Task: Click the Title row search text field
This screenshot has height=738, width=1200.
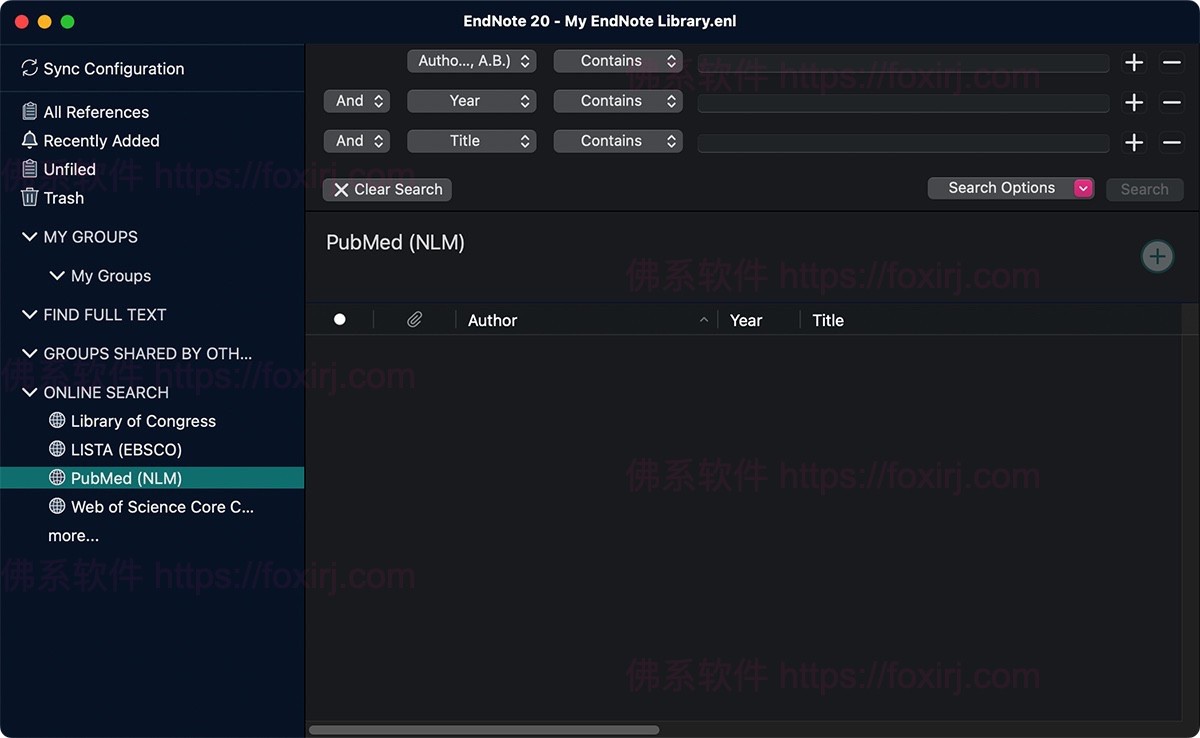Action: pyautogui.click(x=903, y=142)
